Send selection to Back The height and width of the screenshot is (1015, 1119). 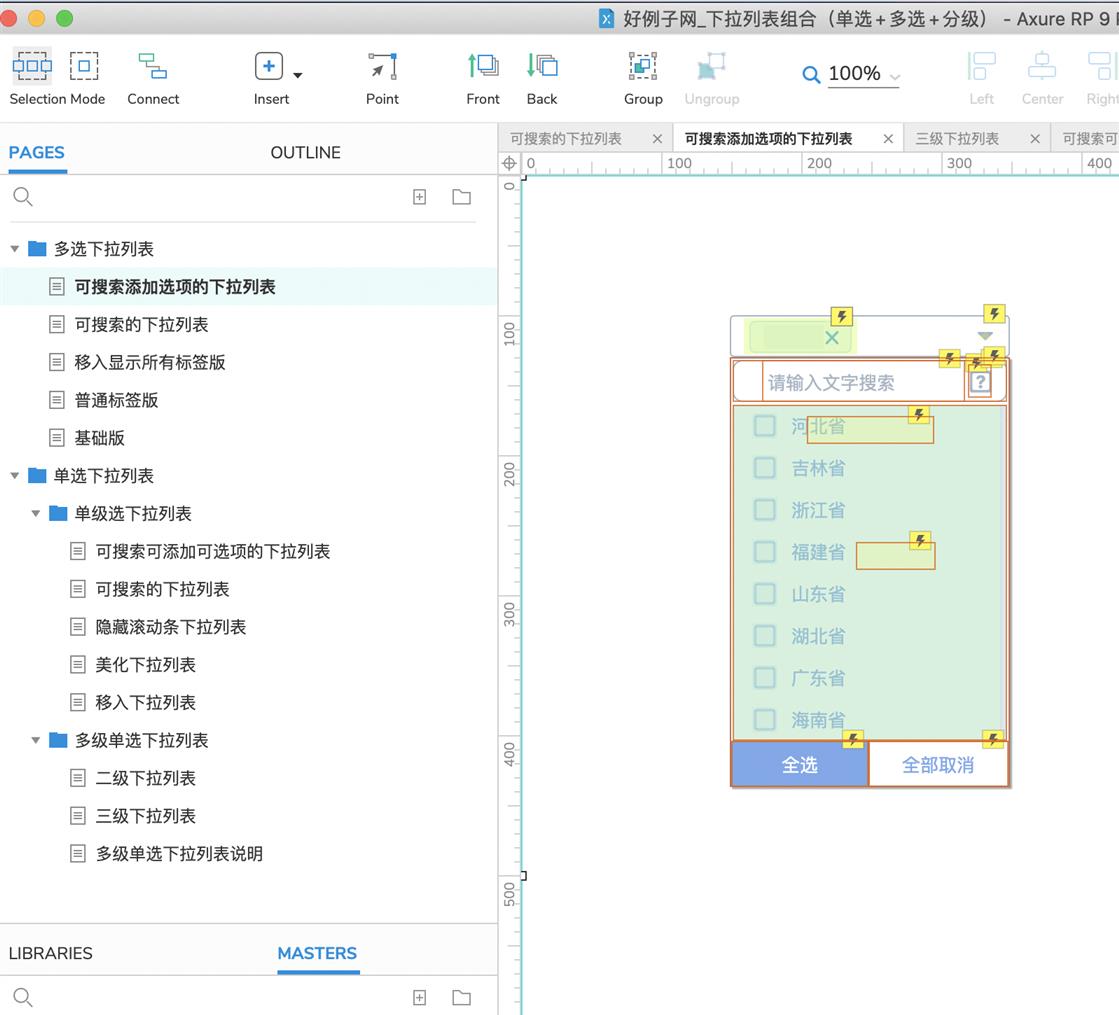(542, 67)
